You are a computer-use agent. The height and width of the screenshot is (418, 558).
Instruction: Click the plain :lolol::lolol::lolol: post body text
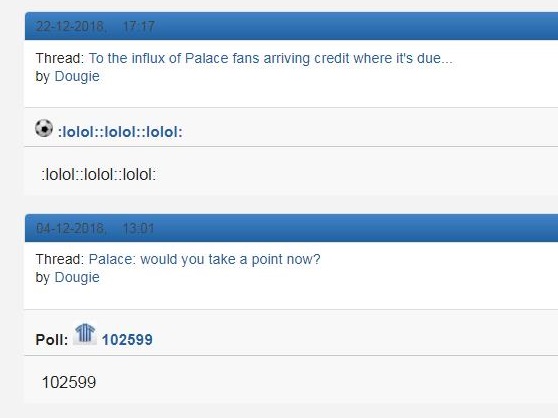pyautogui.click(x=99, y=175)
